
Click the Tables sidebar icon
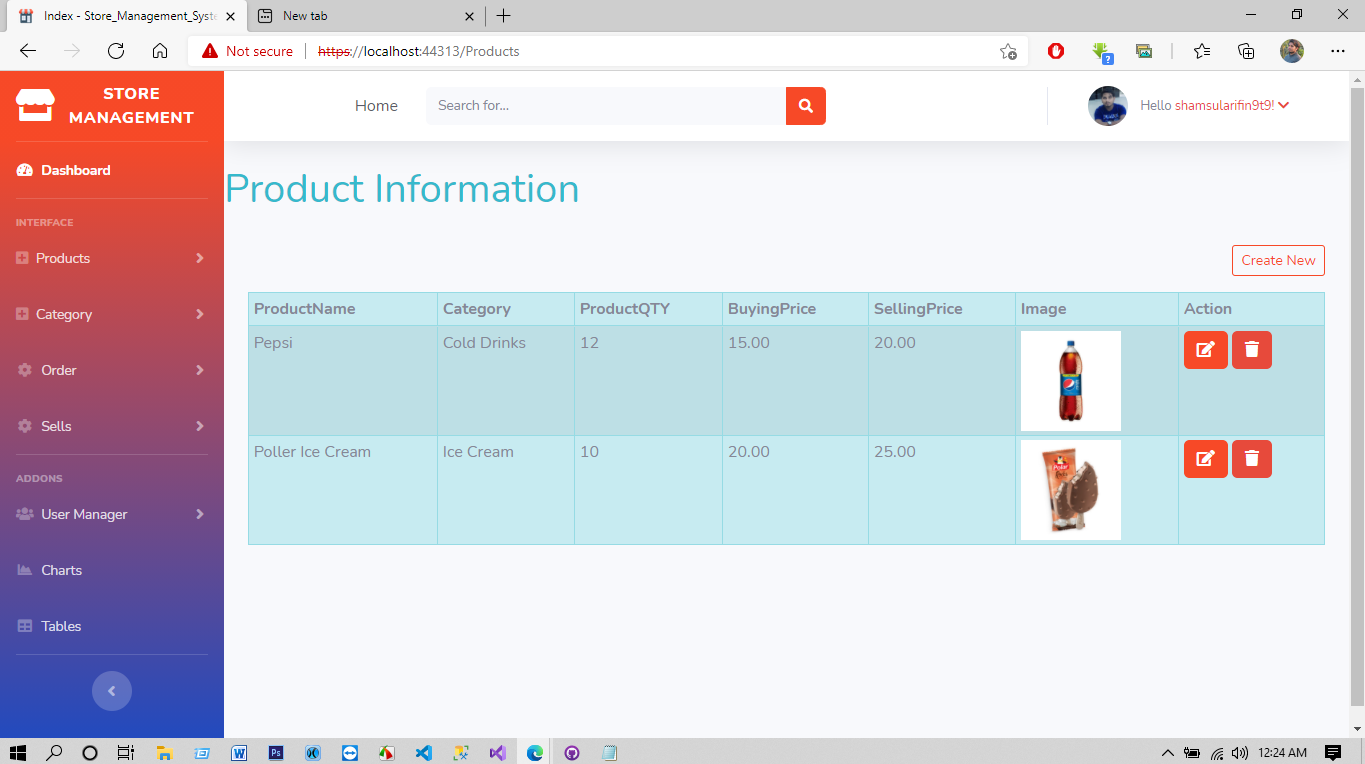[22, 626]
